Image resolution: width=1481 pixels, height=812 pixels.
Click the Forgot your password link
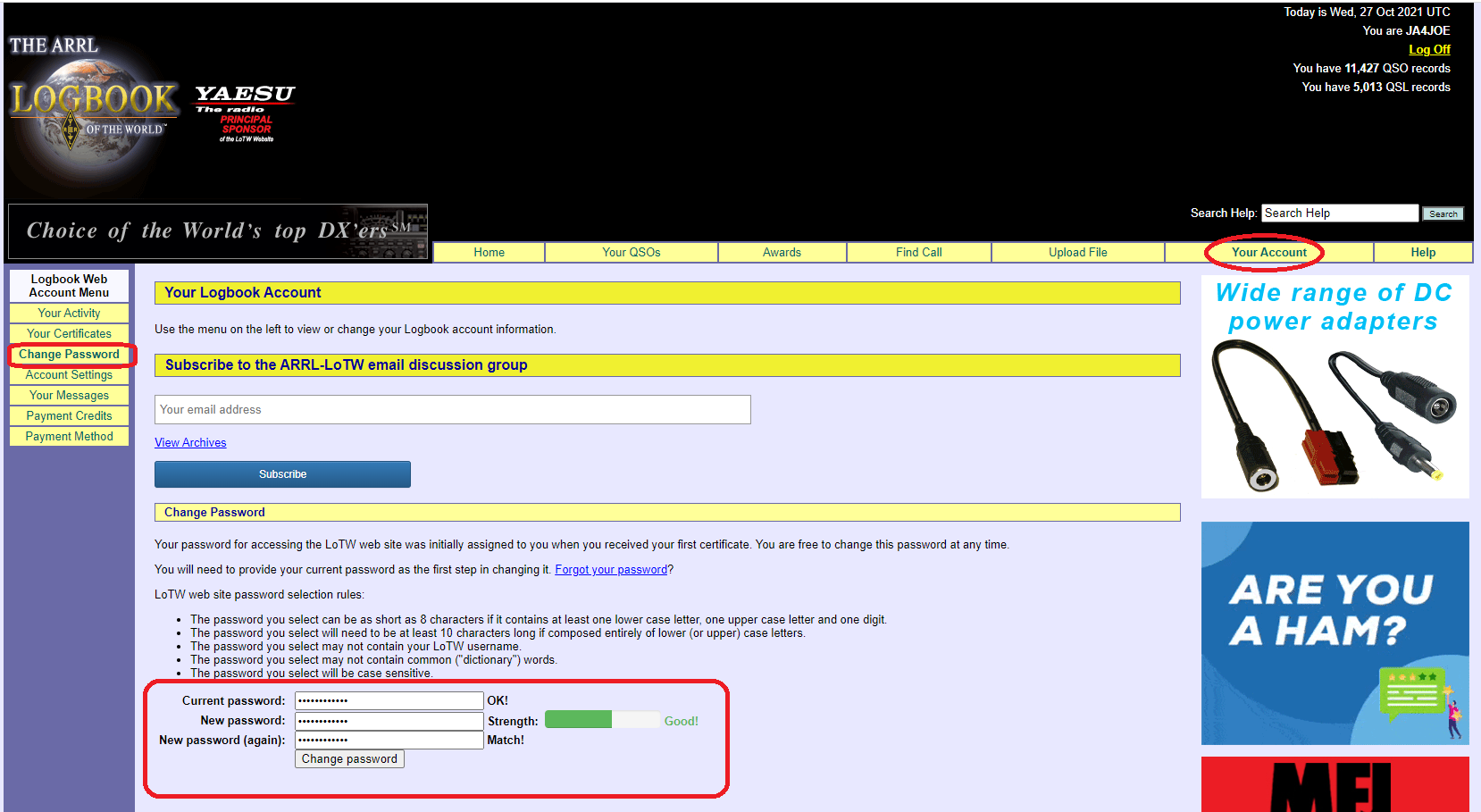tap(611, 570)
